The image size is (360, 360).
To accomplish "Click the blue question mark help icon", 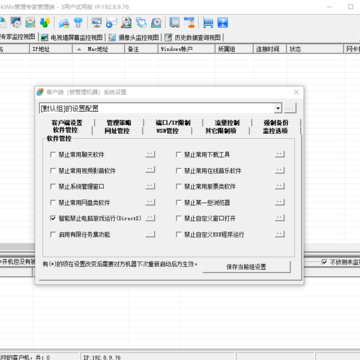I will 223,23.
